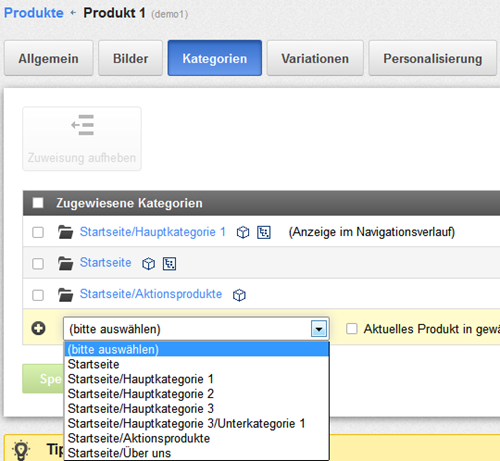The width and height of the screenshot is (500, 461).
Task: Click folder icon beside Startseite/Aktionsprodukte link
Action: (x=65, y=295)
